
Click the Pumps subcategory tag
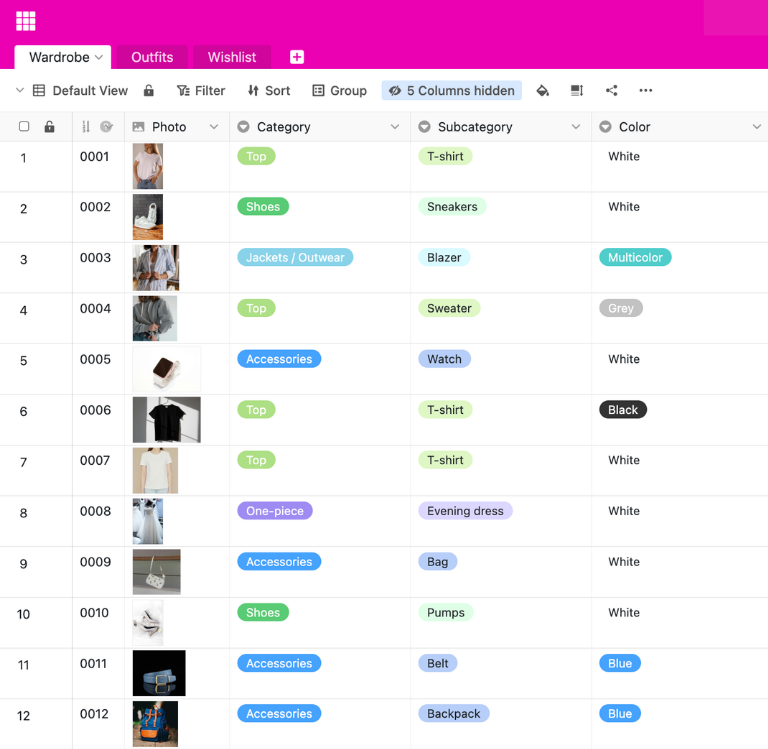(446, 613)
